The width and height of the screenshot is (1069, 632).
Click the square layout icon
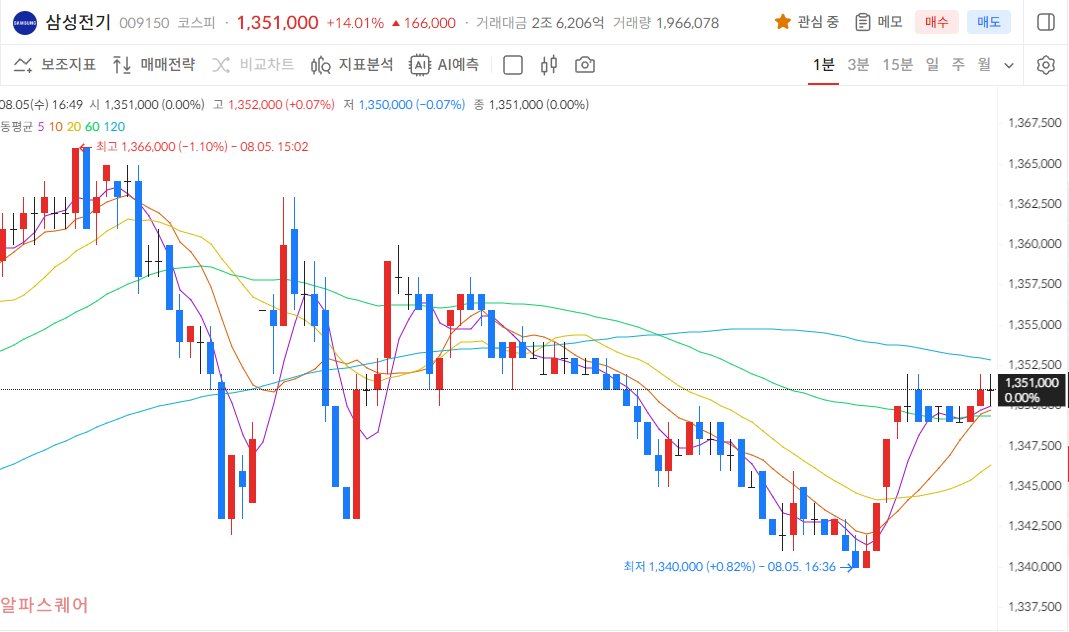coord(513,65)
